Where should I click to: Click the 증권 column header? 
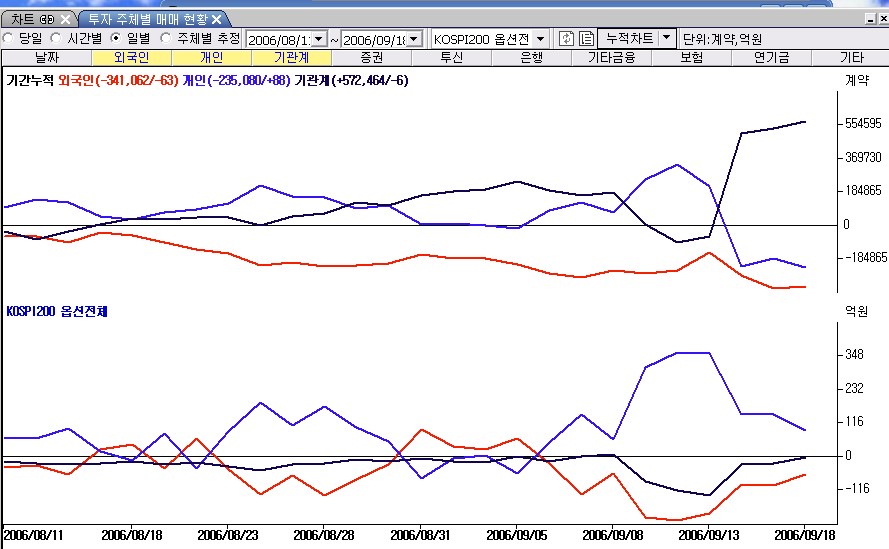(371, 58)
